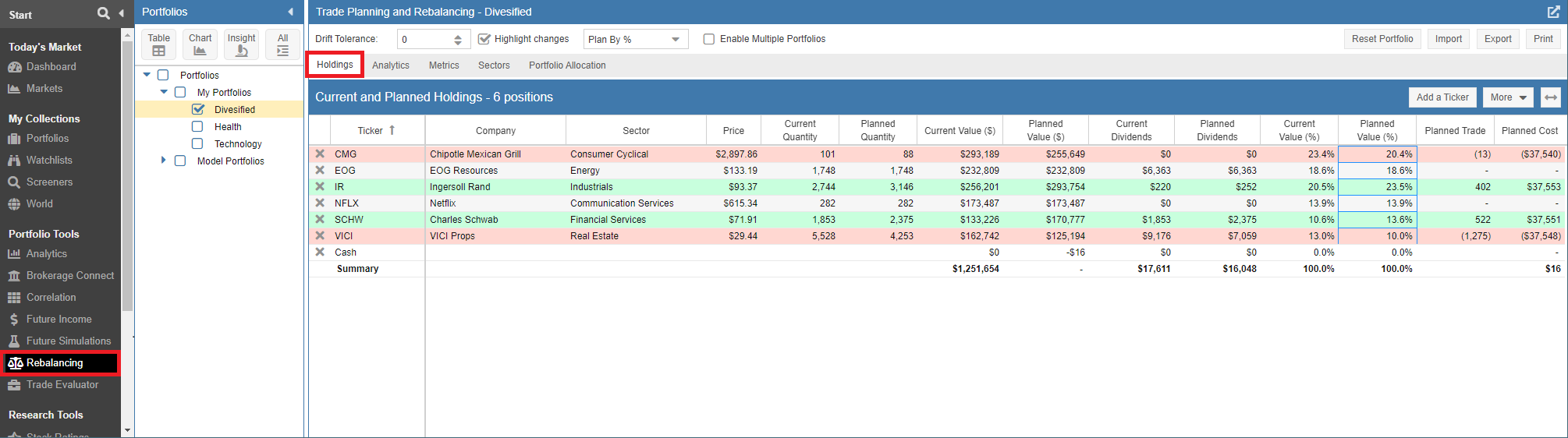This screenshot has width=1568, height=438.
Task: Open Dashboard from Today's Market
Action: [51, 67]
